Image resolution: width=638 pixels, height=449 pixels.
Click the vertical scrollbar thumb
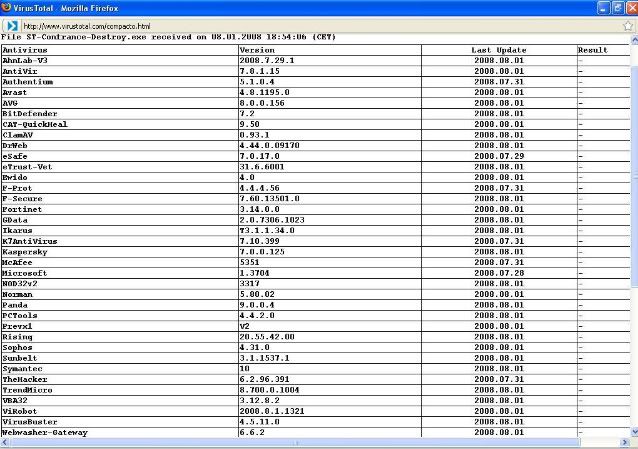(634, 177)
